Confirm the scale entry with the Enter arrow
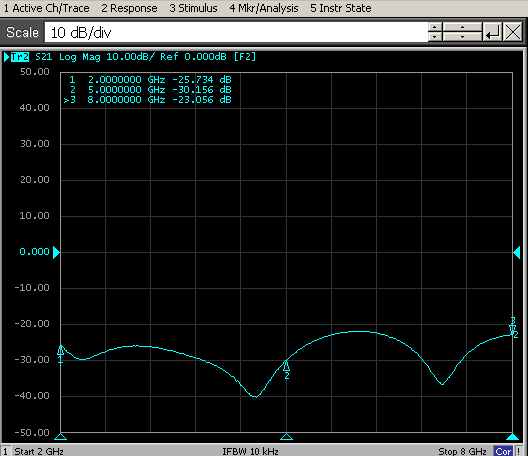Viewport: 528px width, 456px height. point(492,32)
